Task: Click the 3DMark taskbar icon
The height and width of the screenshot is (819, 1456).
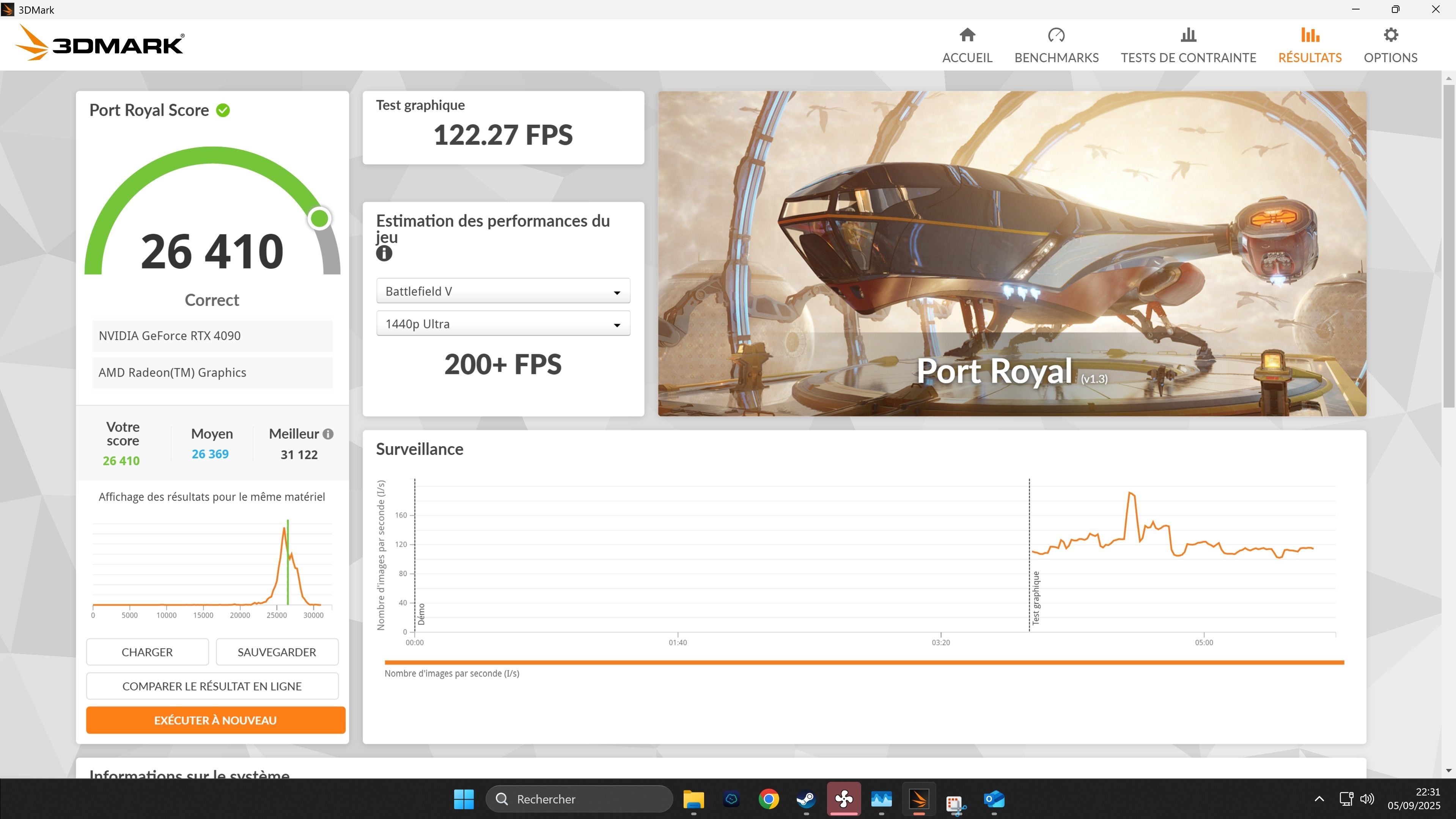Action: (x=918, y=799)
